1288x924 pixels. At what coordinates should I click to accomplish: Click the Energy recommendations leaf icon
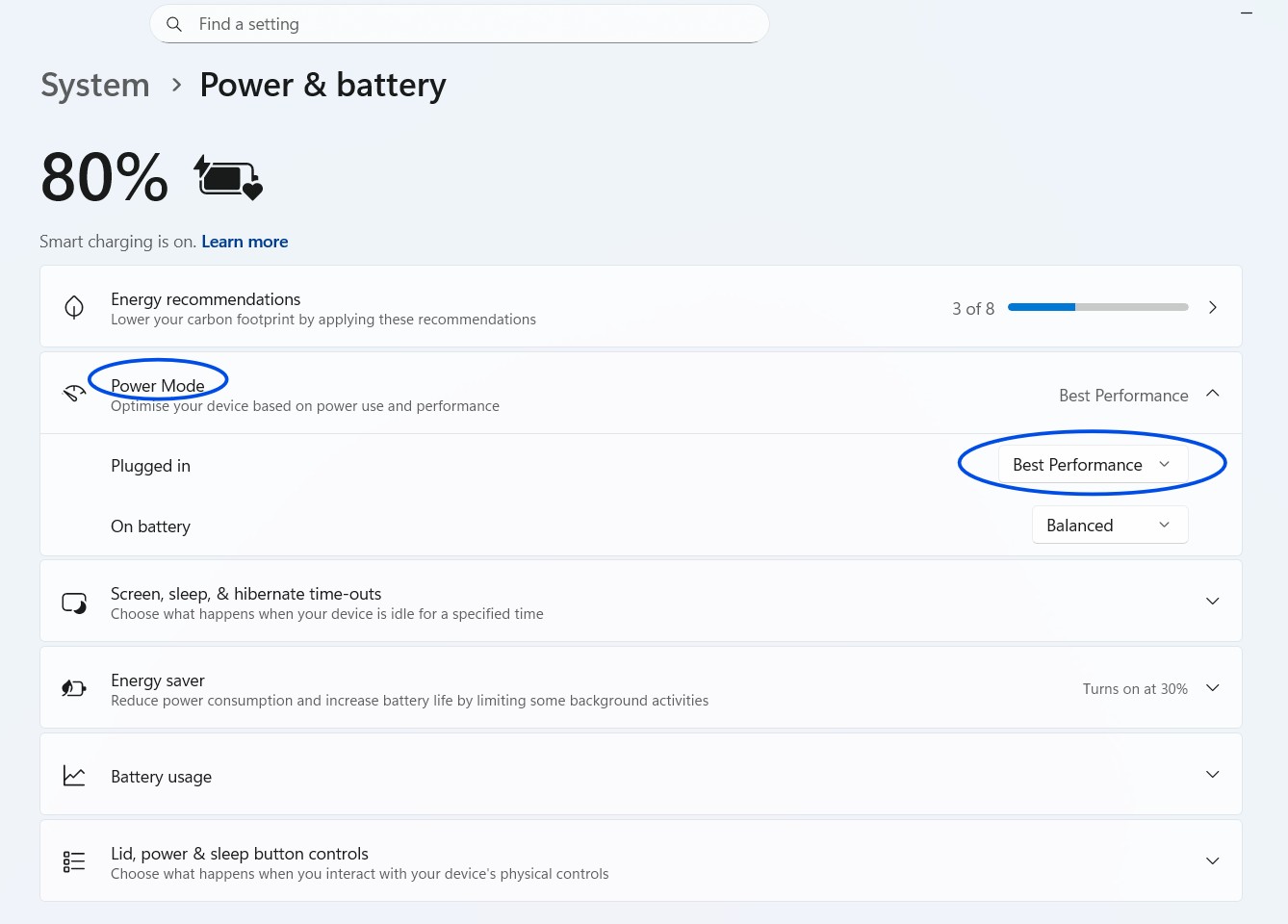(74, 307)
